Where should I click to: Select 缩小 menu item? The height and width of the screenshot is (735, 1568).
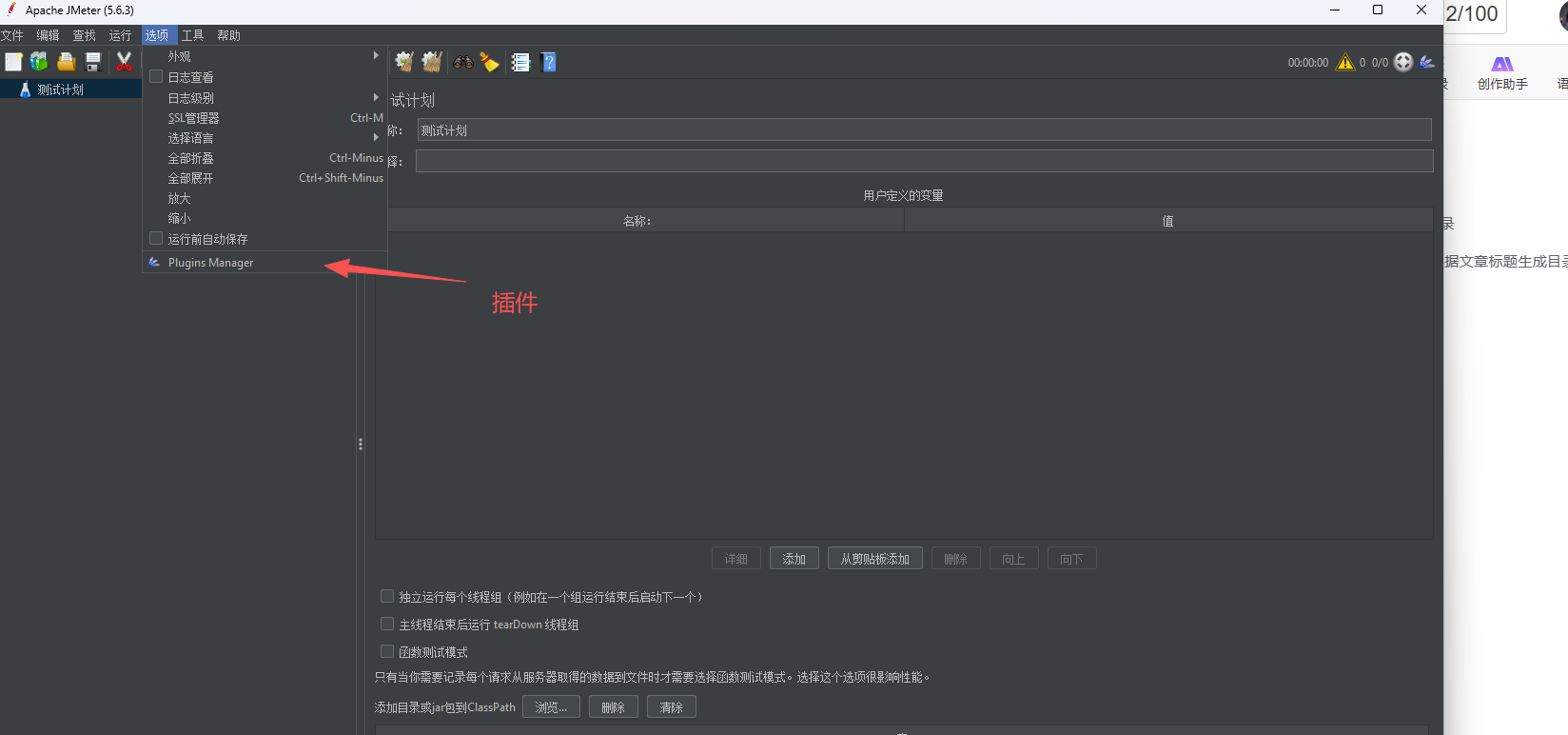pyautogui.click(x=265, y=218)
